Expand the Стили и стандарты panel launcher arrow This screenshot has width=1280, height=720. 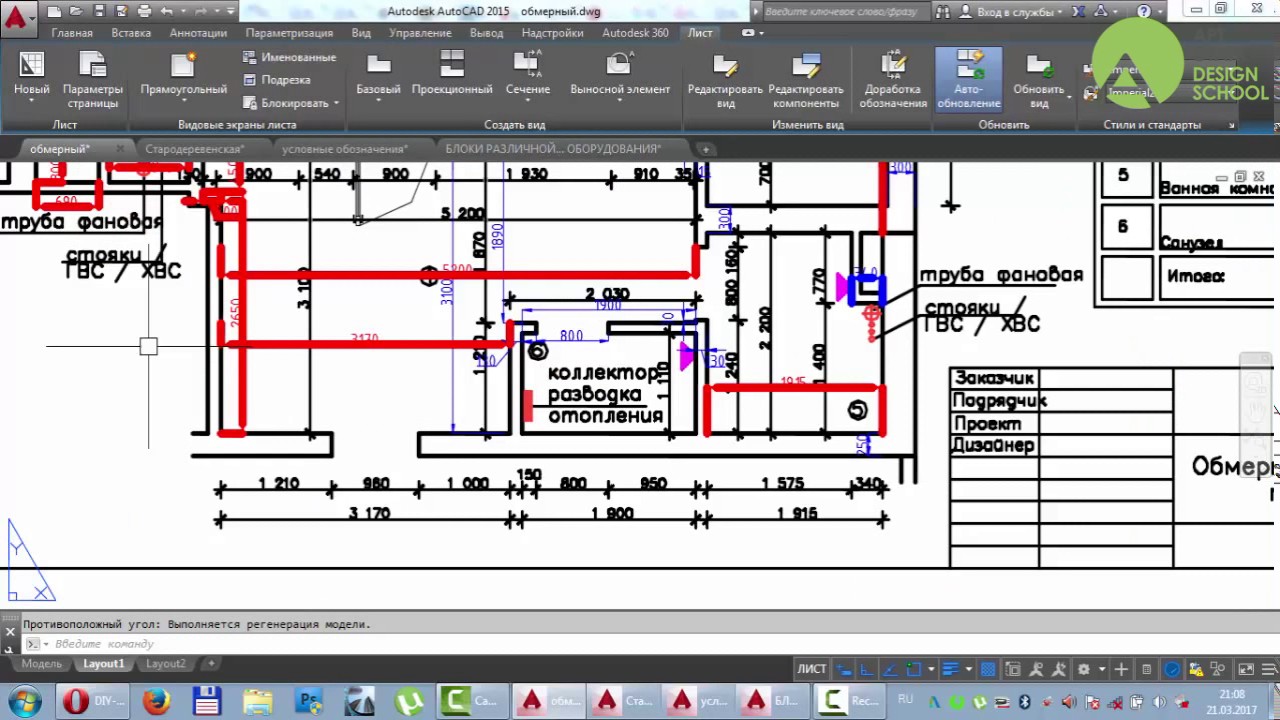click(1231, 125)
